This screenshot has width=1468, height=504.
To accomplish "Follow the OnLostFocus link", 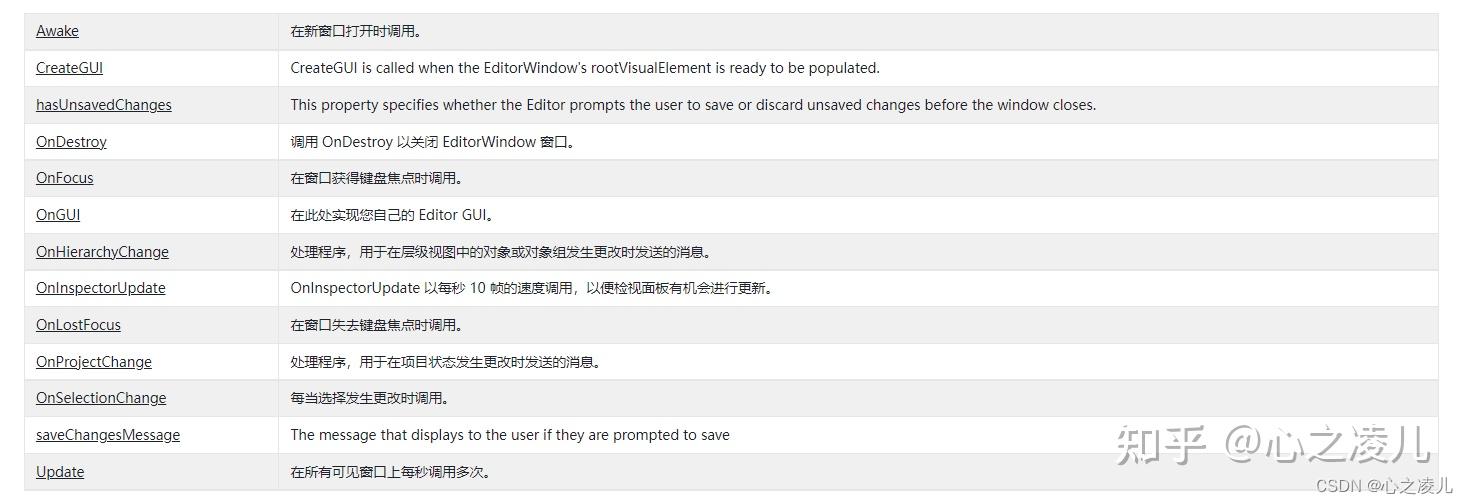I will coord(78,325).
